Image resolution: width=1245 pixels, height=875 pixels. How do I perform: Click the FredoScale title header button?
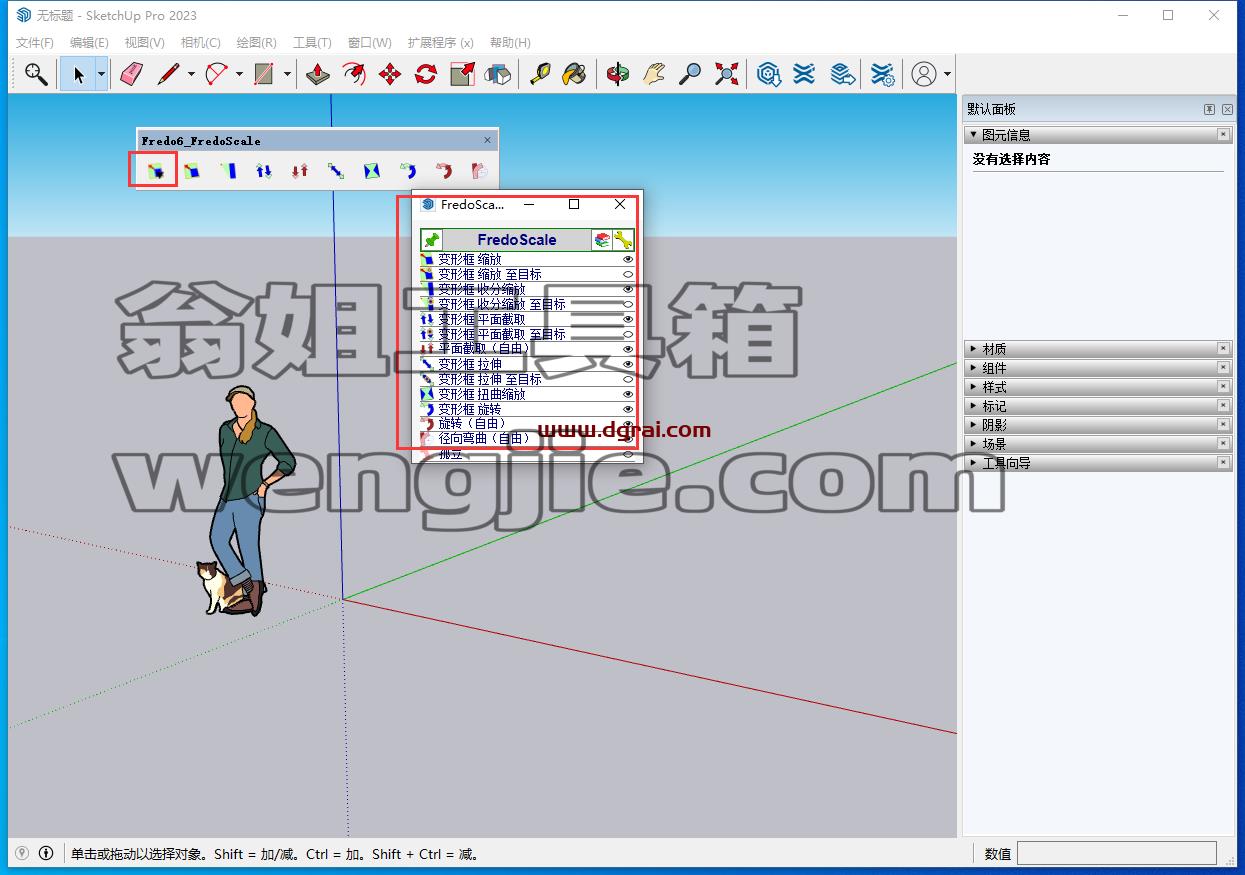pos(516,240)
